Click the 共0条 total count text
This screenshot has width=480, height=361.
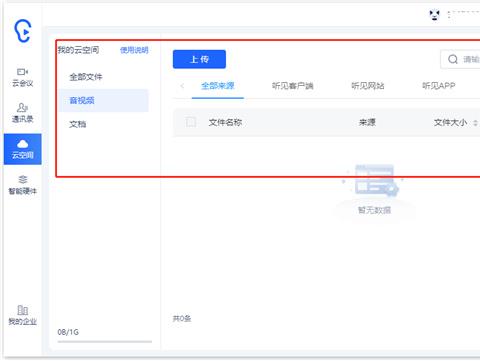(182, 319)
